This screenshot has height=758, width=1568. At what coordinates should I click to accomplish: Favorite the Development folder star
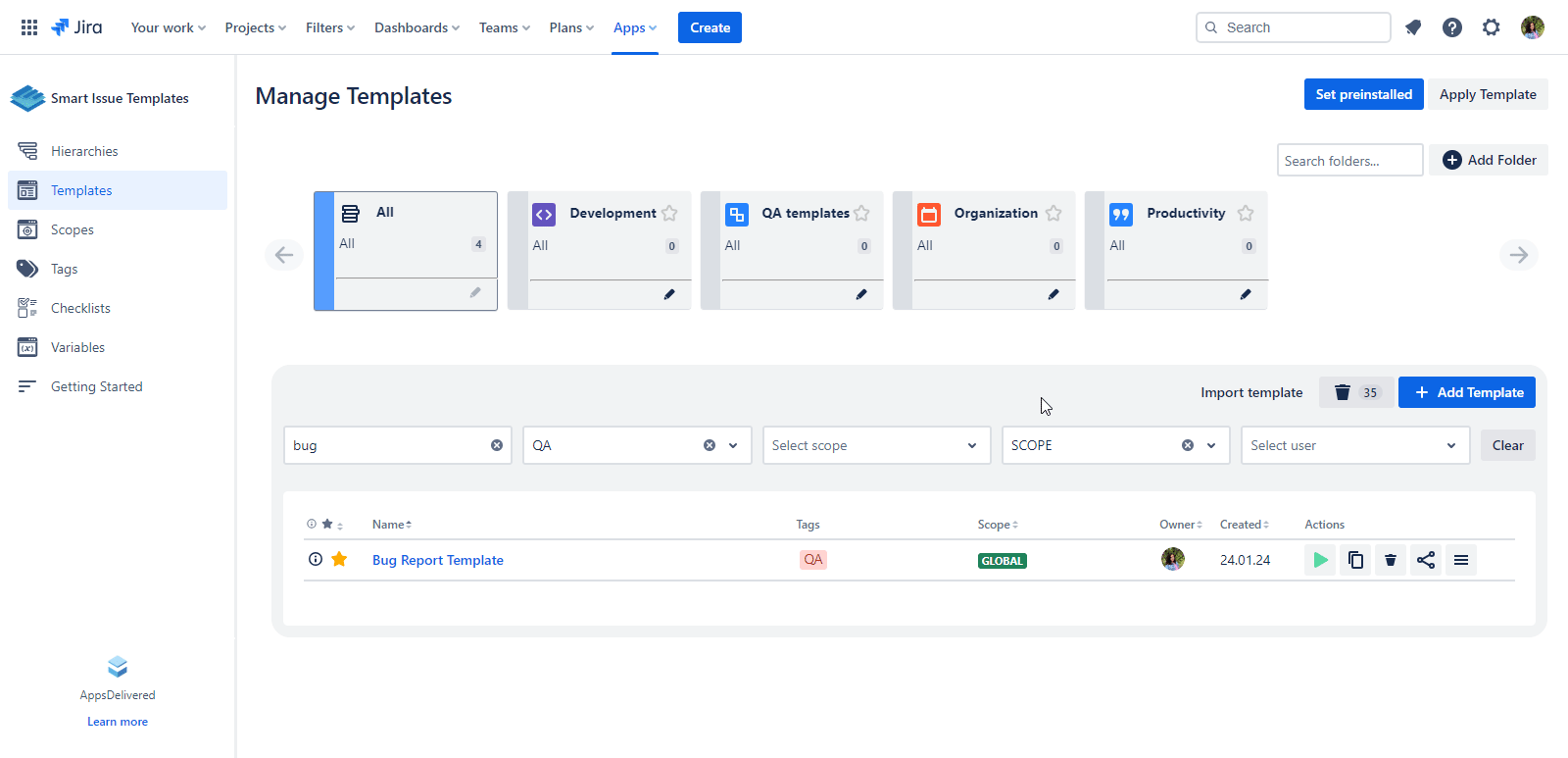(669, 213)
